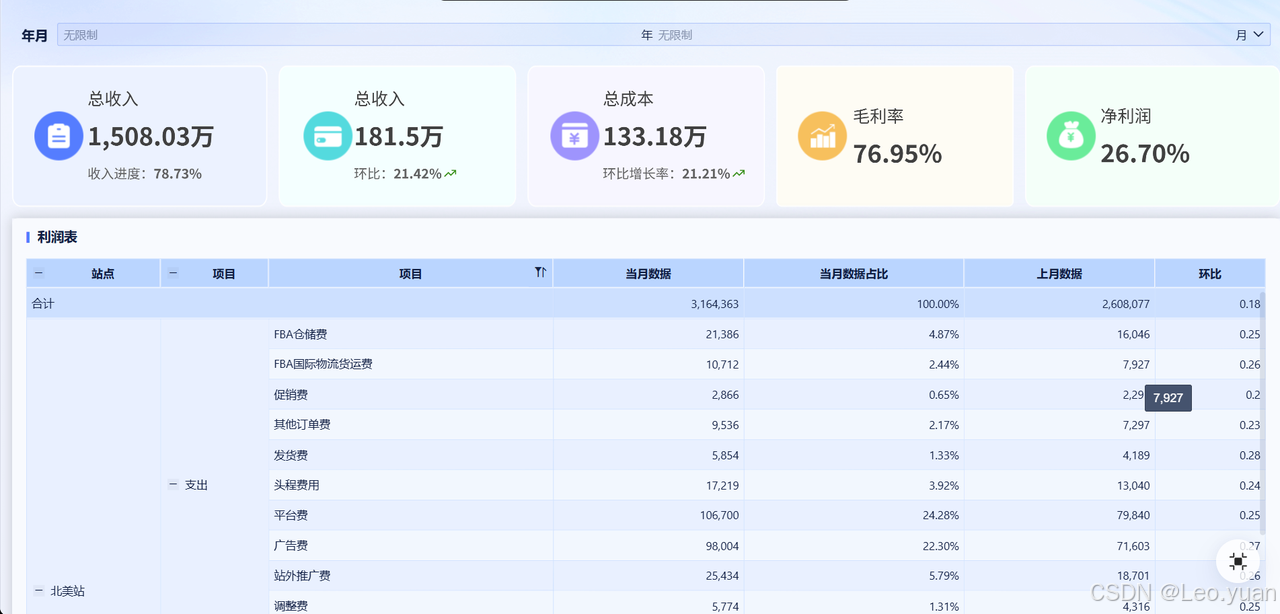Select the 广告费 row label
This screenshot has width=1280, height=614.
click(x=290, y=546)
